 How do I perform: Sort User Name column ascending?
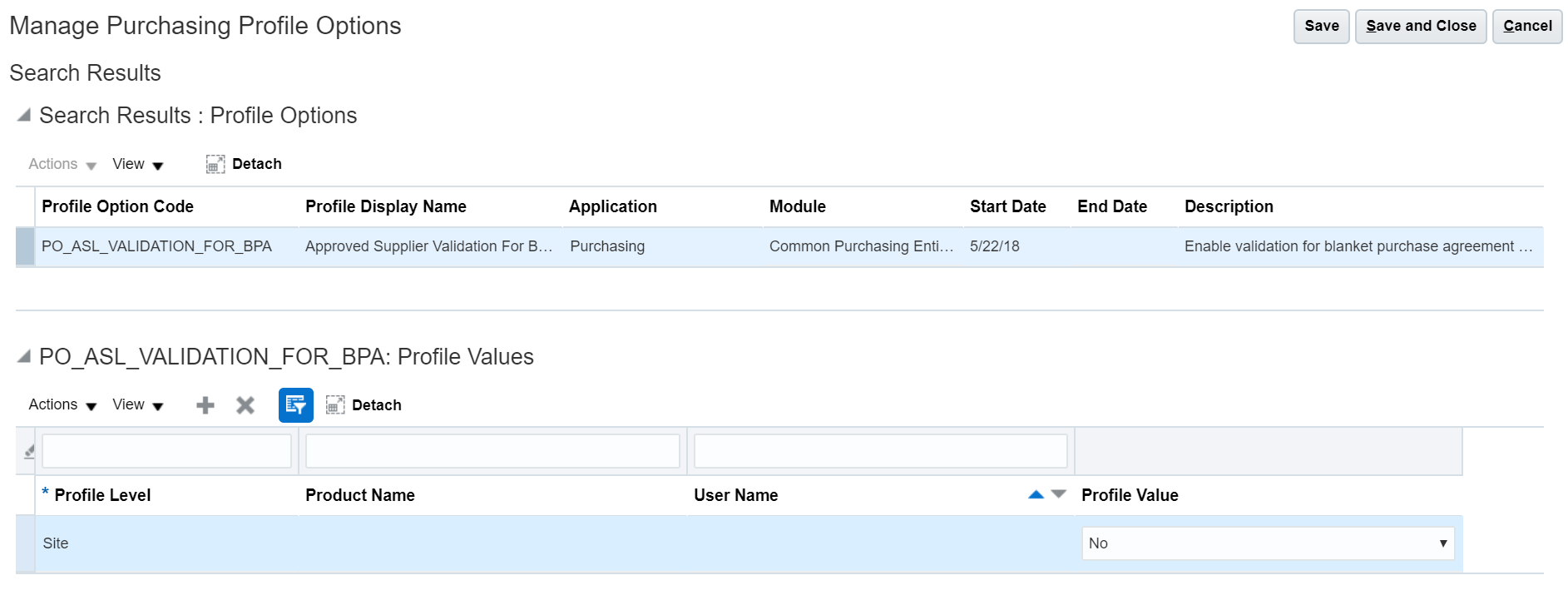[1036, 494]
